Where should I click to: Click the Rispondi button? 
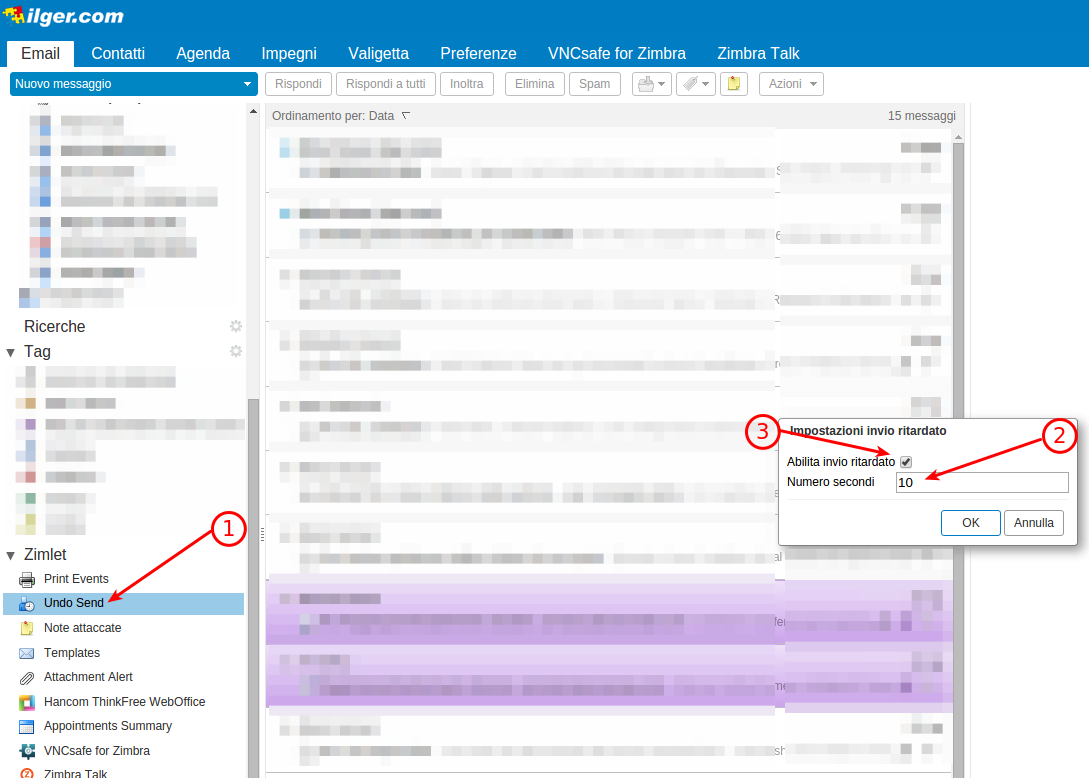click(x=299, y=84)
